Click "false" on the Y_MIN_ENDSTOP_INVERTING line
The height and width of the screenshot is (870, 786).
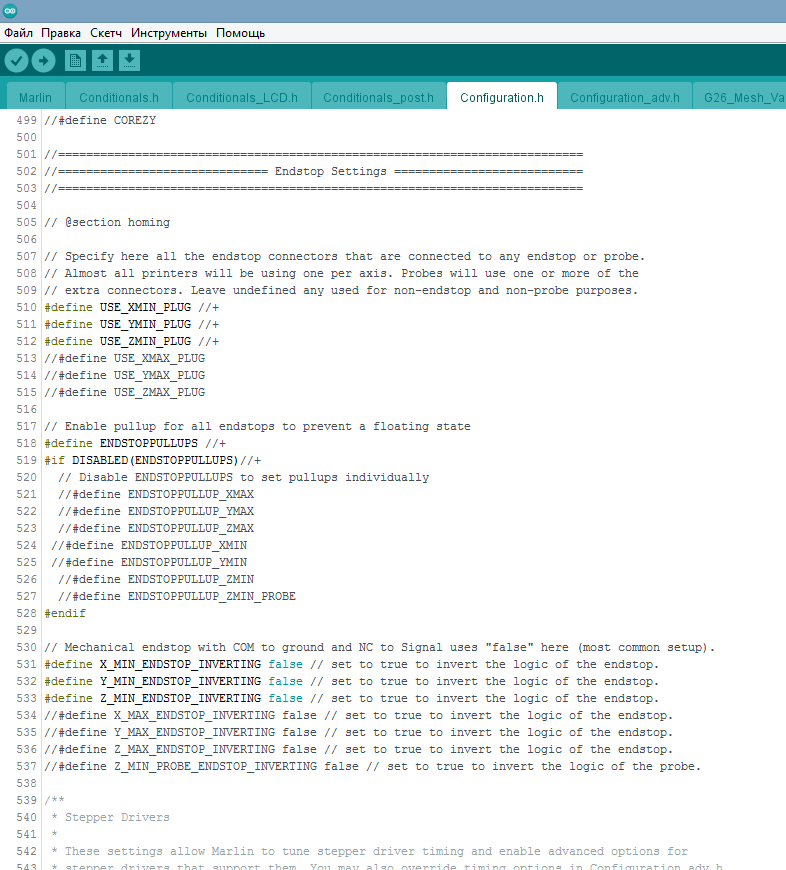pos(286,681)
